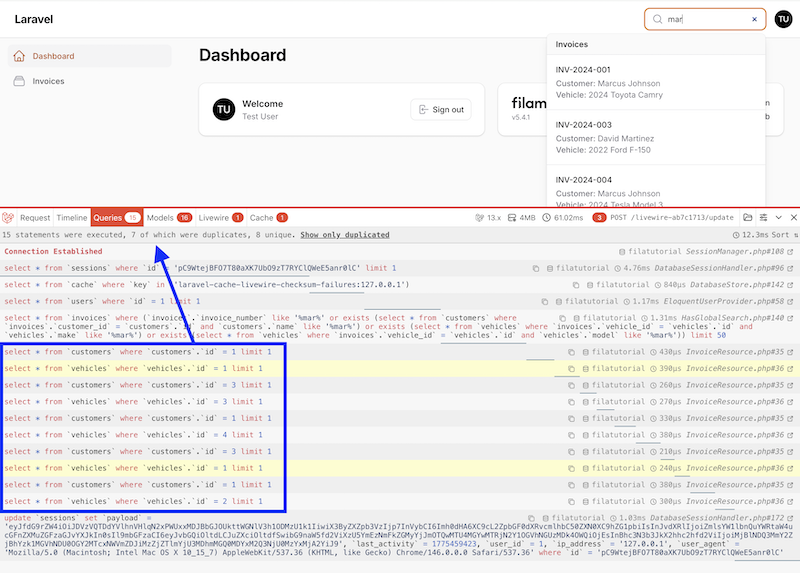Clear the global search with the x icon
Screen dimensions: 800x573
point(755,19)
